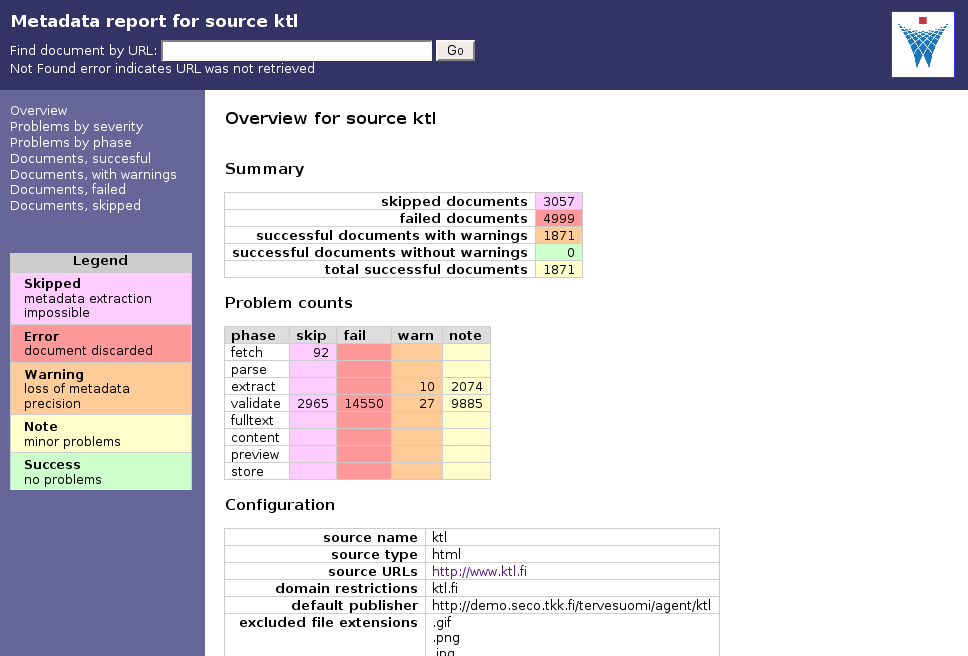Go to Documents, failed list
The image size is (968, 656).
(68, 189)
